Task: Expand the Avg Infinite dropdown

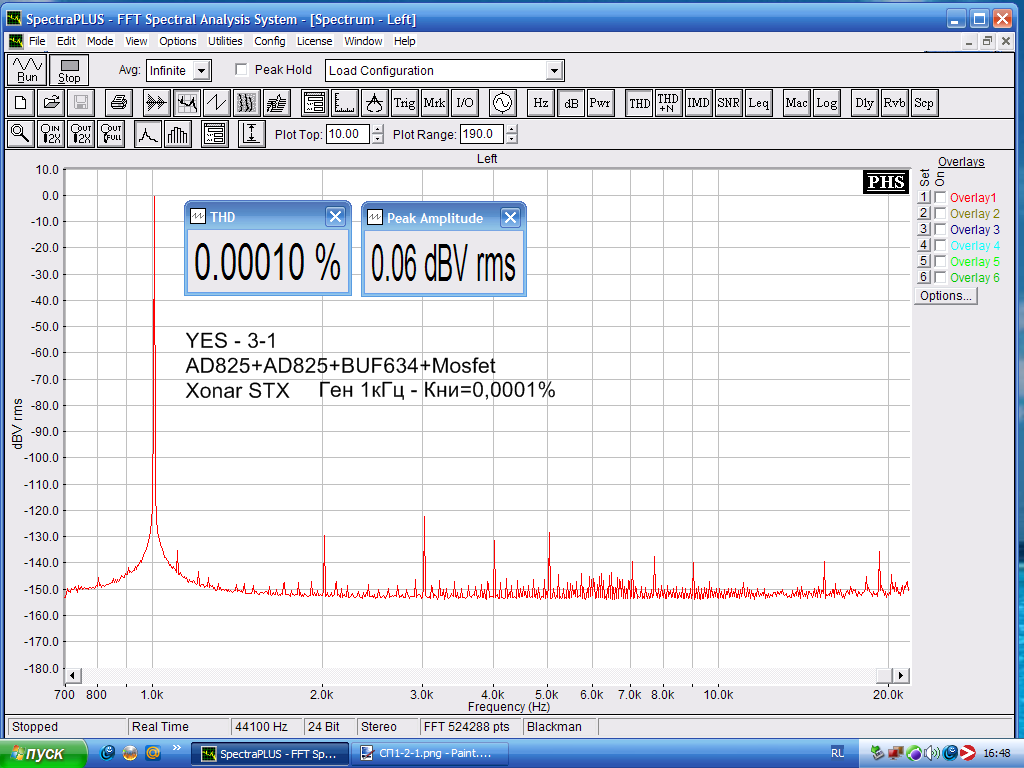Action: 202,71
